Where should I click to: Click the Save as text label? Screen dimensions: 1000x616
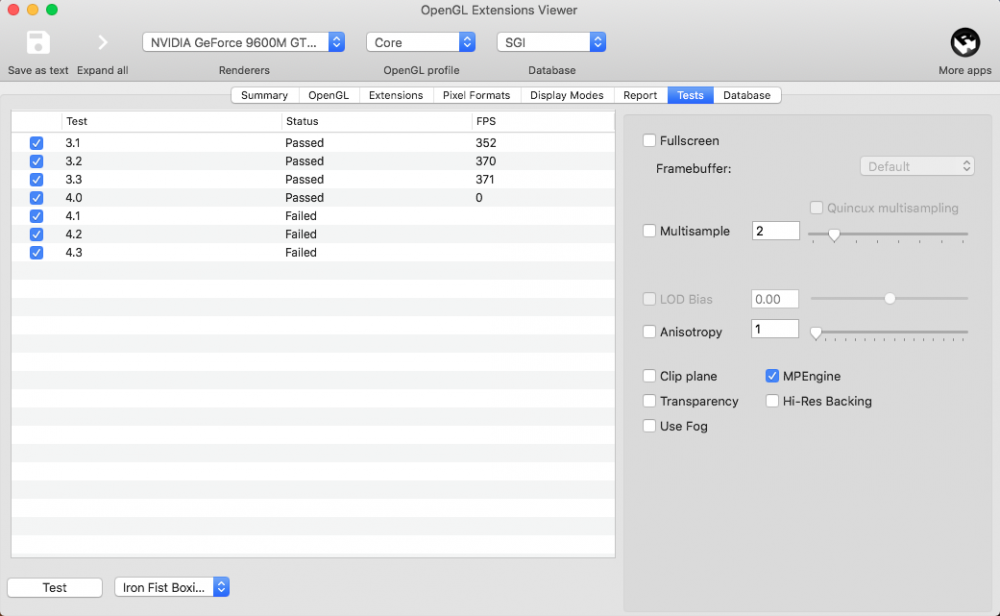point(38,70)
